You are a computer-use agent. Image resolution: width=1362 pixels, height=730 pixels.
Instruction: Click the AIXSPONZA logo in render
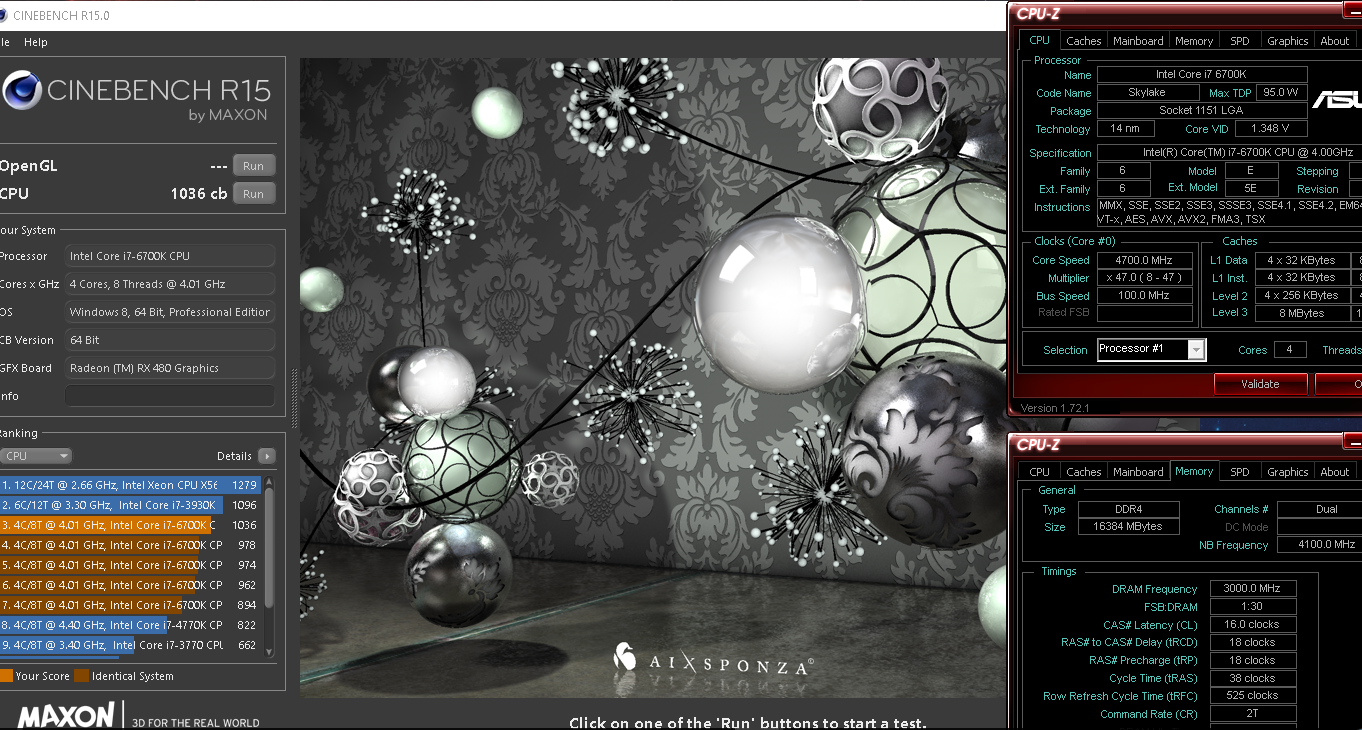tap(713, 660)
